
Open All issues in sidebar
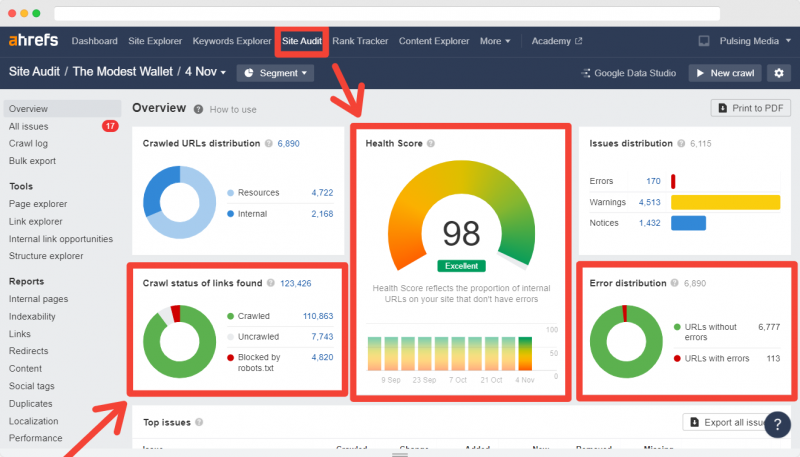(x=29, y=126)
